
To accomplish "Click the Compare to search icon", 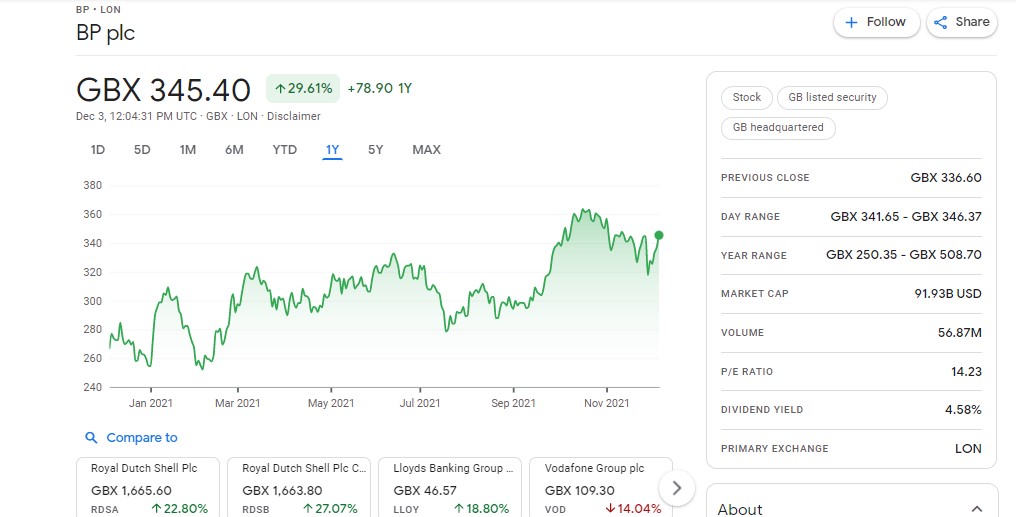I will [91, 438].
